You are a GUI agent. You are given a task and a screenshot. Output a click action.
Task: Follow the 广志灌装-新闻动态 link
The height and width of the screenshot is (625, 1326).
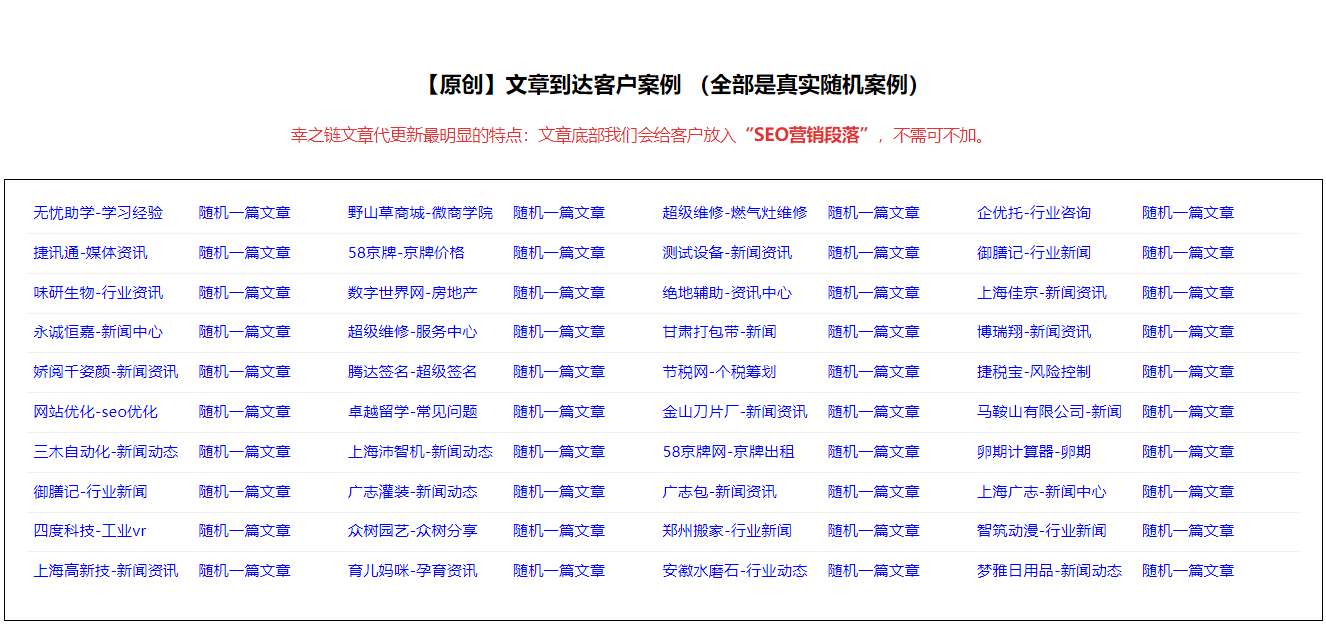click(413, 492)
